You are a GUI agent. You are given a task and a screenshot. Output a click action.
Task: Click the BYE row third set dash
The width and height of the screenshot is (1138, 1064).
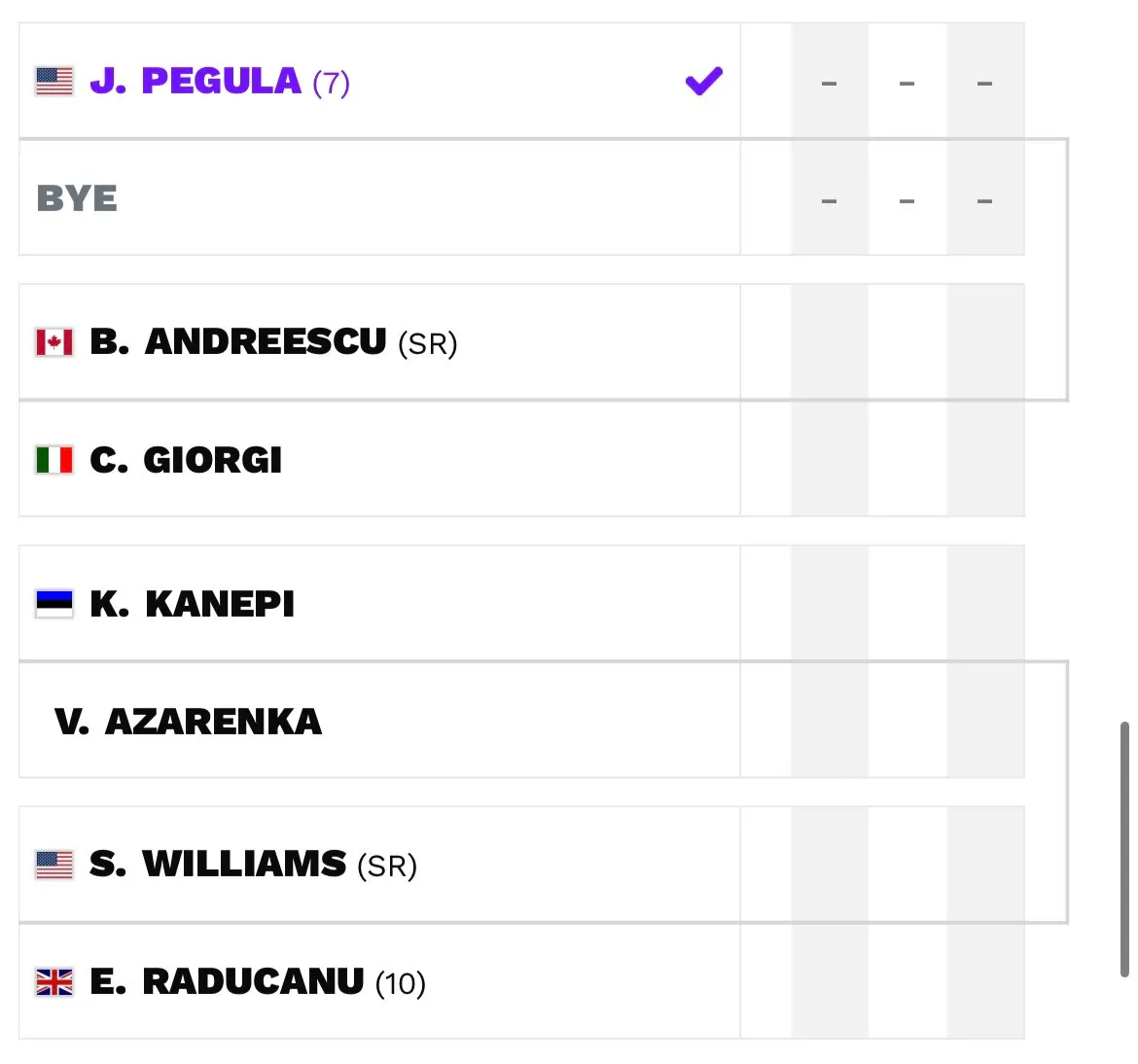[x=984, y=201]
